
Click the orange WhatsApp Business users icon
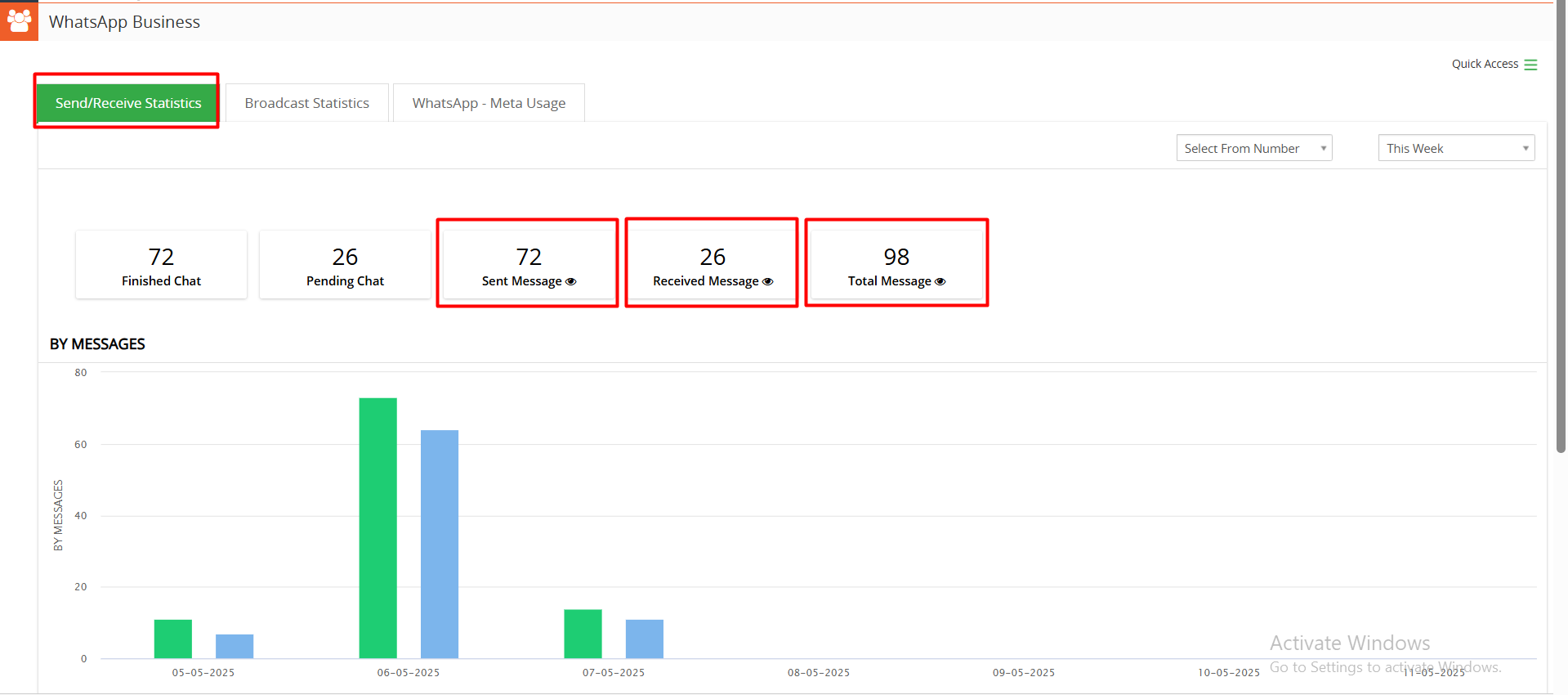(x=19, y=20)
